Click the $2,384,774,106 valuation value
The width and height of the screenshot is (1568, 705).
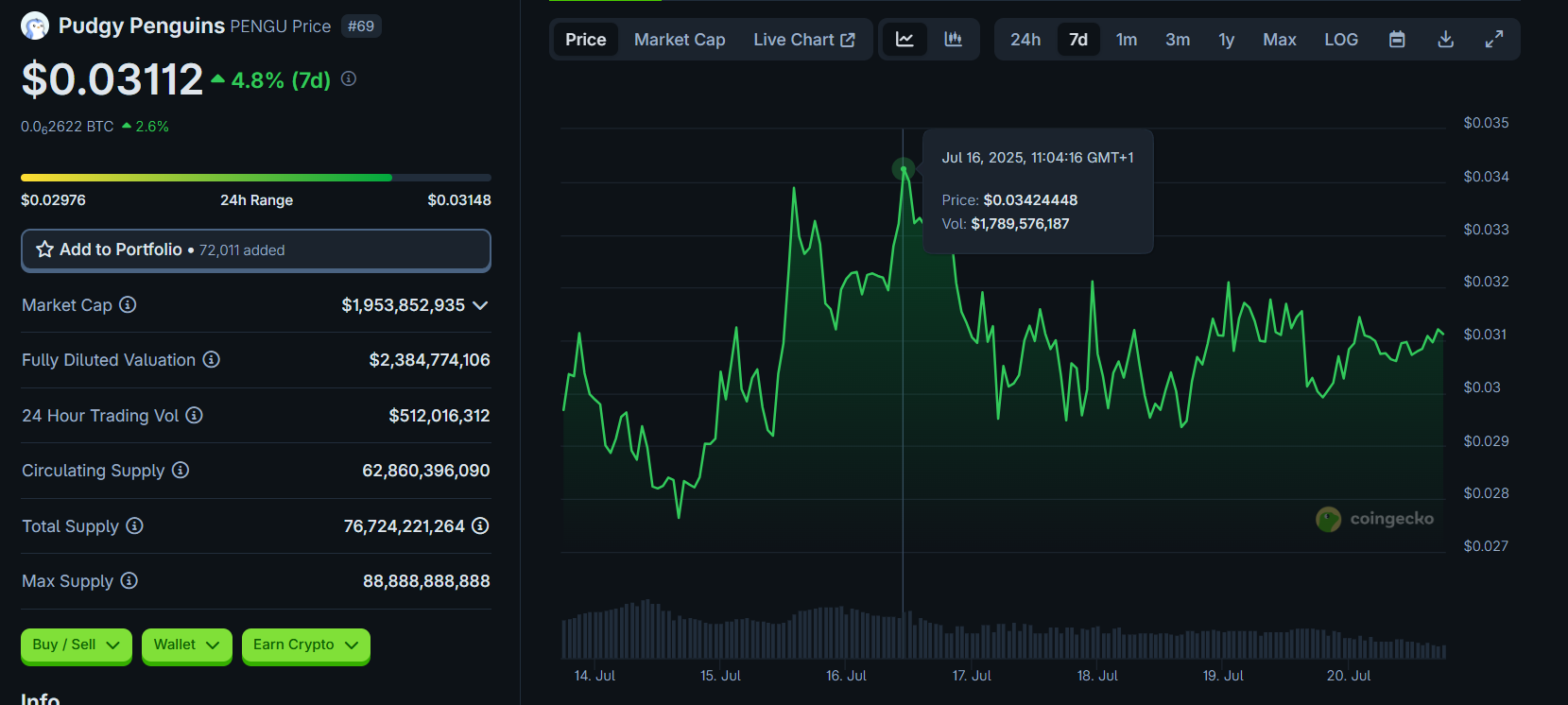pos(430,360)
